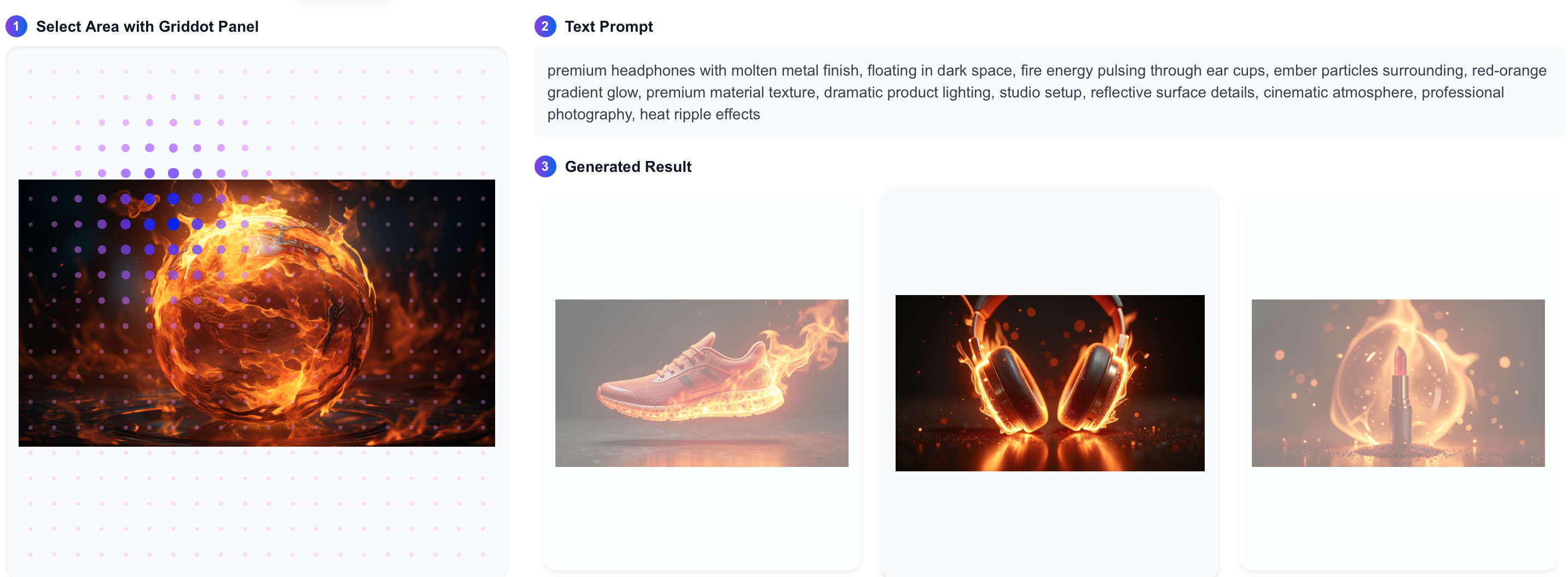Expand the Generated Result section
Image resolution: width=1568 pixels, height=577 pixels.
[x=628, y=166]
